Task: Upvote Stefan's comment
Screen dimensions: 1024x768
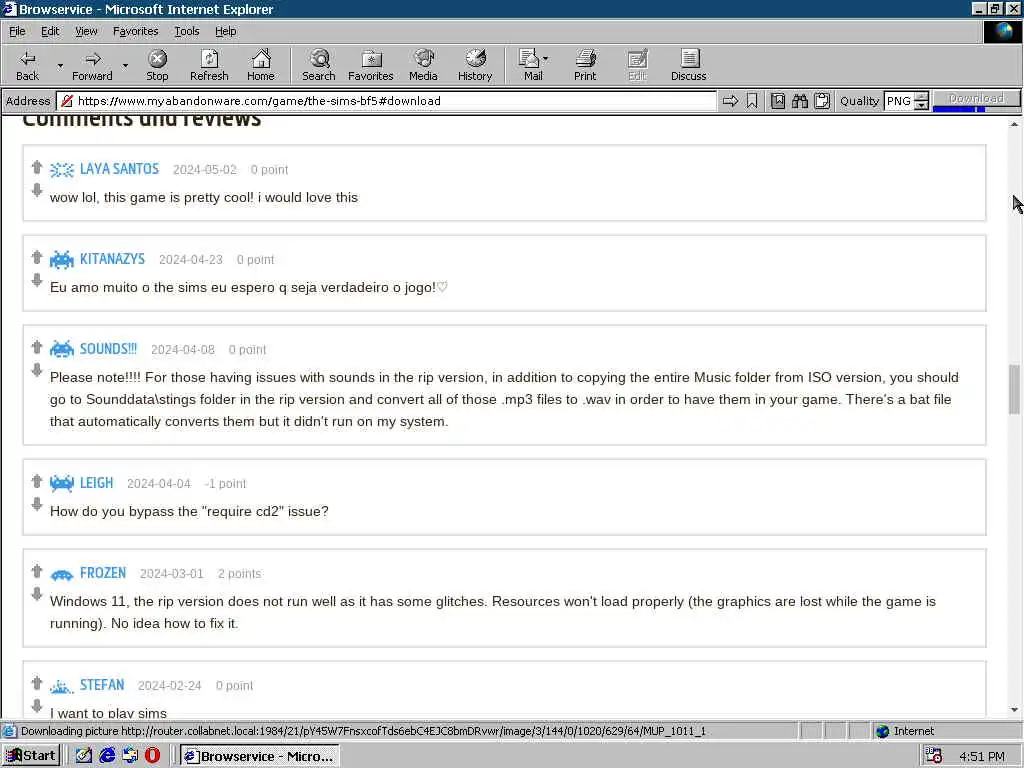Action: 37,684
